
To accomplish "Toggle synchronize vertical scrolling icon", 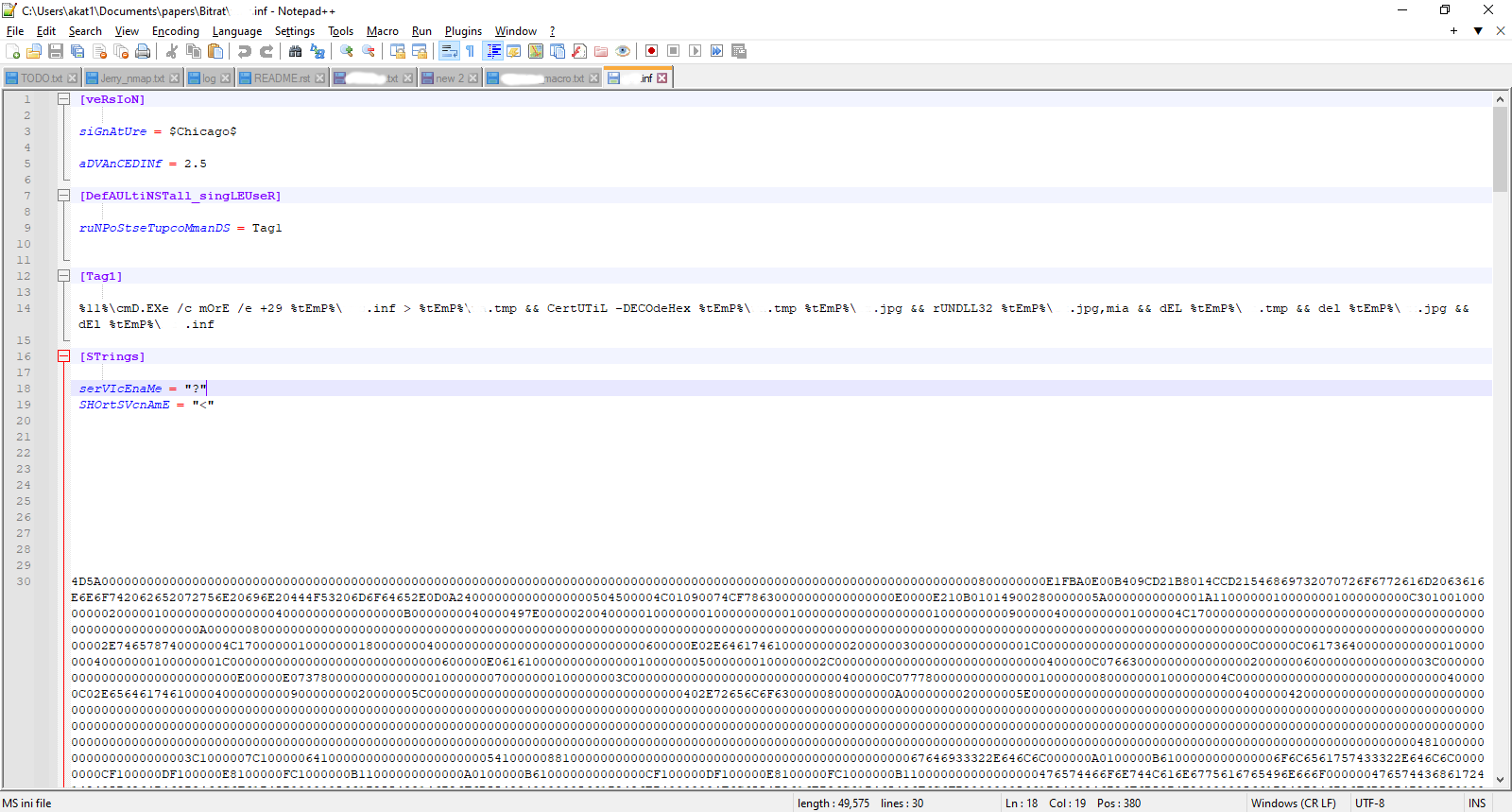I will tap(398, 51).
